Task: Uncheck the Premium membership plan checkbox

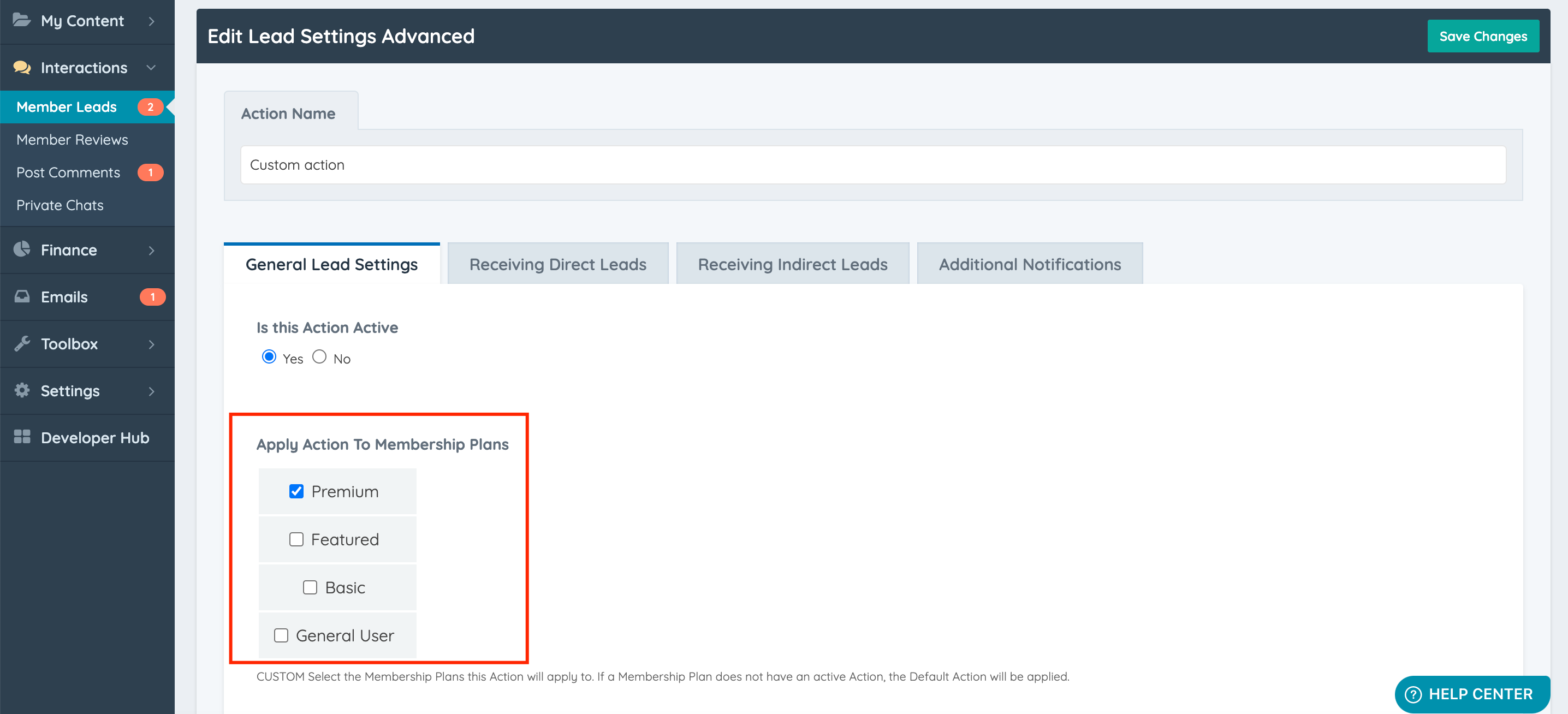Action: click(296, 491)
